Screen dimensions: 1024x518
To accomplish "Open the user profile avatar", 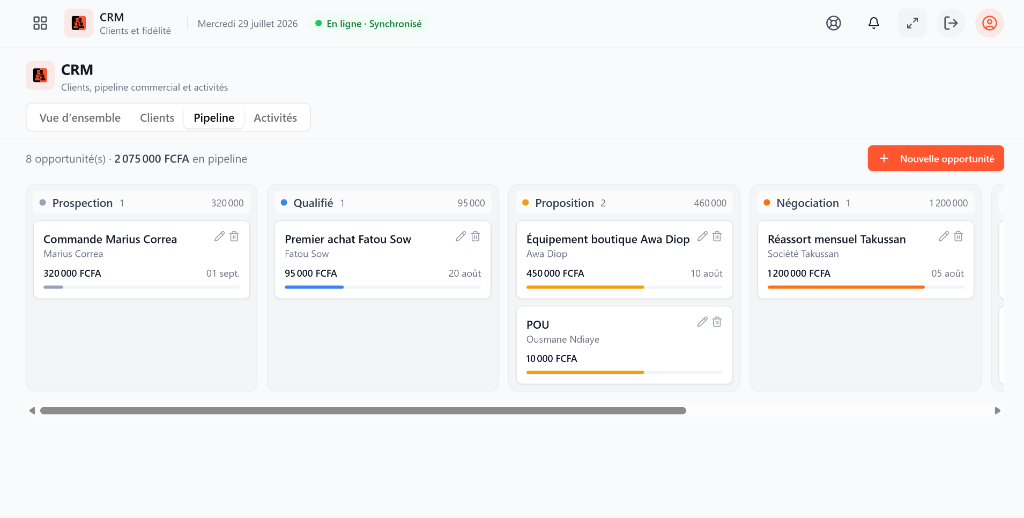I will point(989,24).
